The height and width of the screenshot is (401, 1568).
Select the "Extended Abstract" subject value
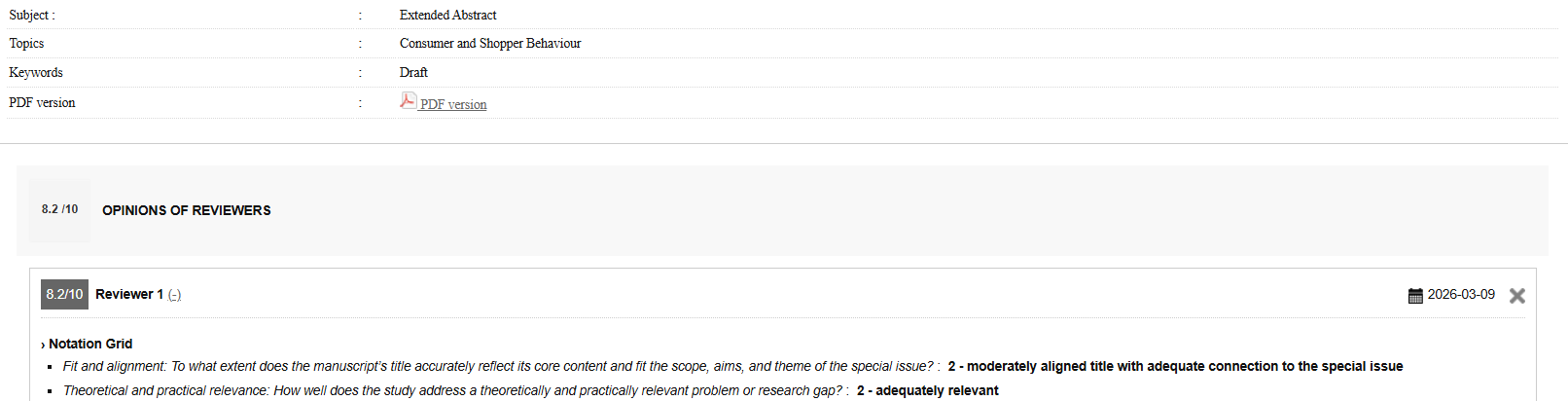click(447, 15)
